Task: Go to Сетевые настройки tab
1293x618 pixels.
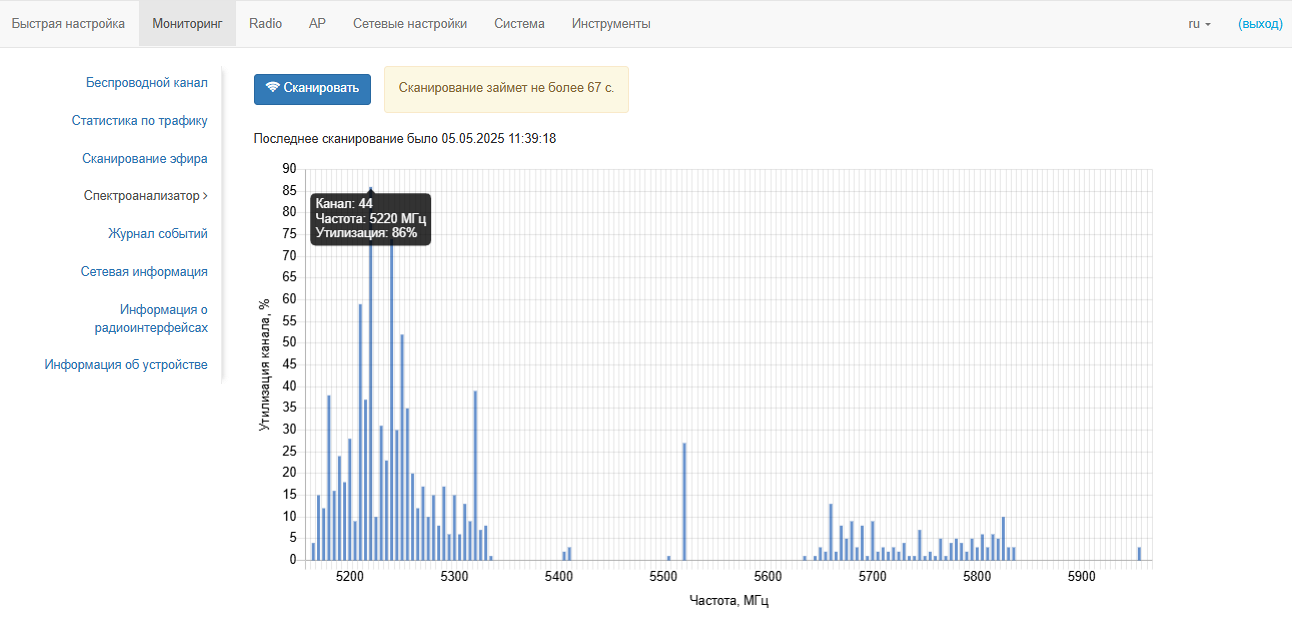Action: tap(410, 23)
